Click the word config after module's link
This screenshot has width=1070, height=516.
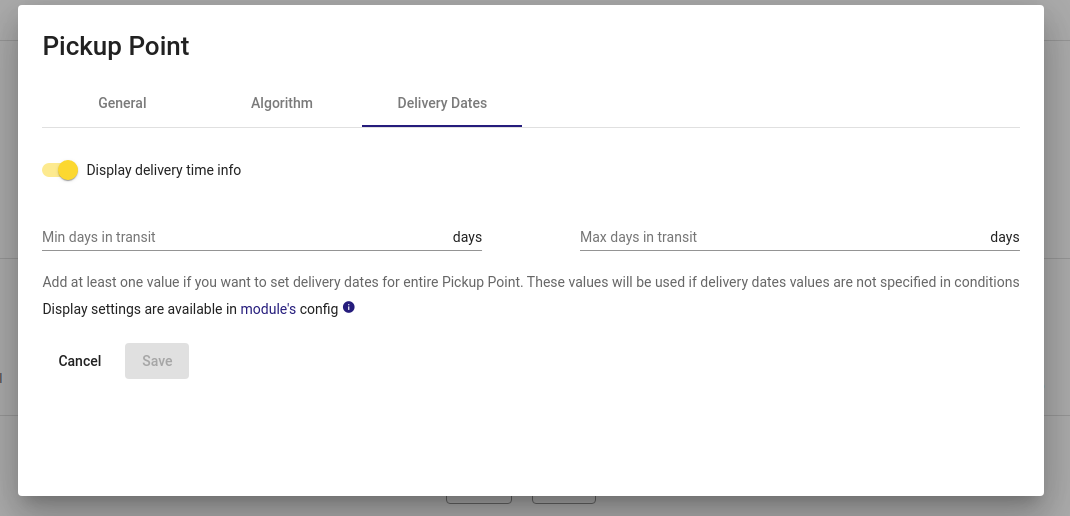tap(319, 309)
